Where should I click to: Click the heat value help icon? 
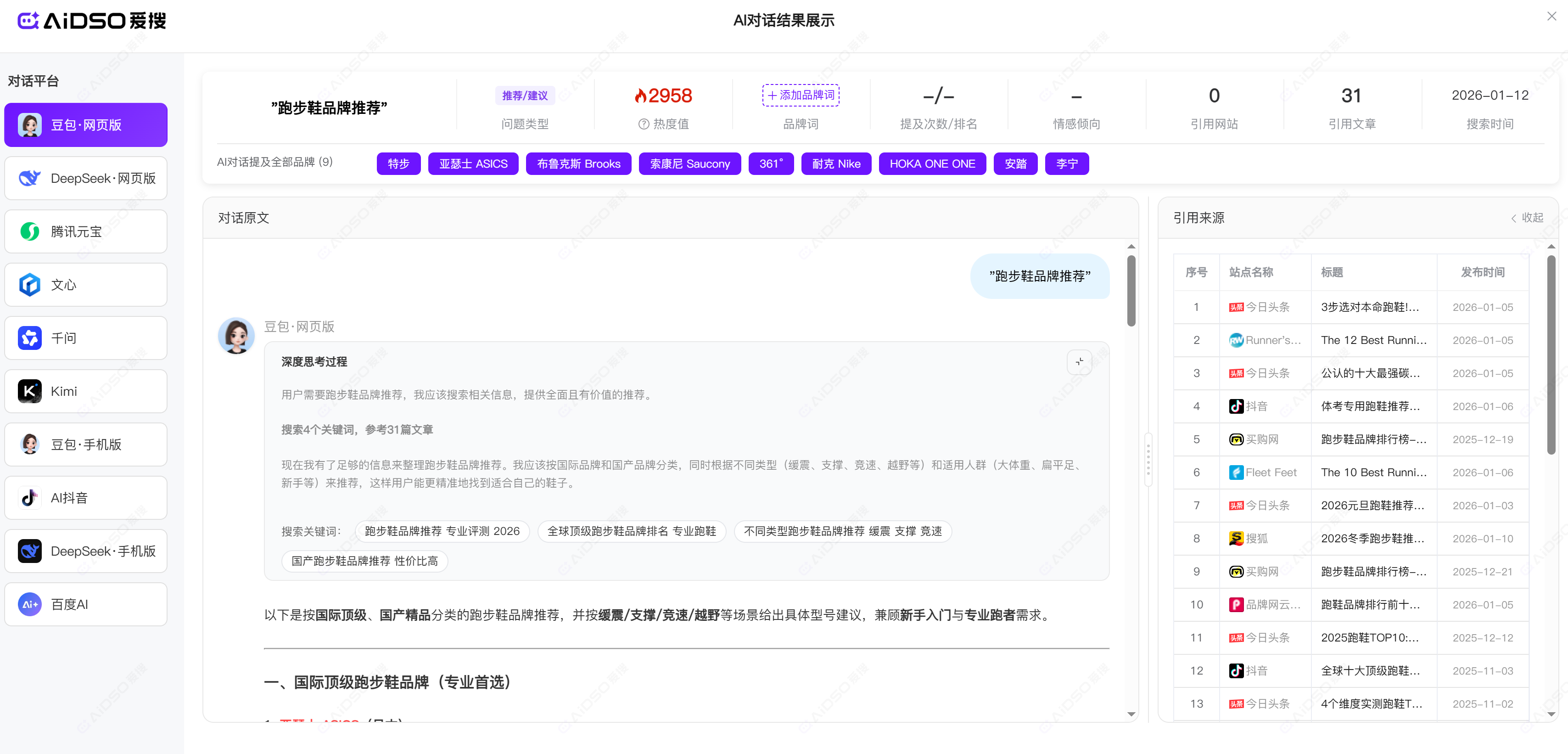click(x=644, y=124)
